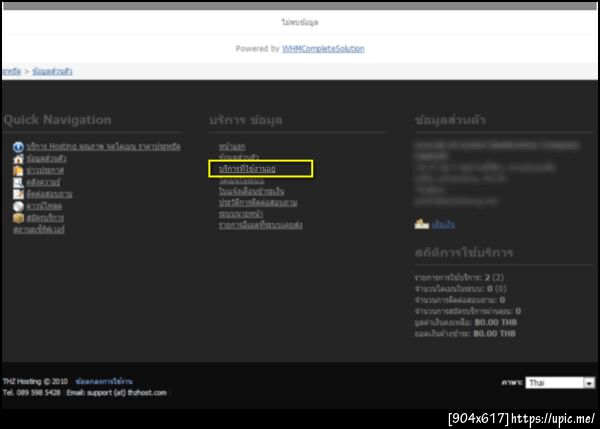
Task: Click the จำนวนโดเมนในระบบ: 0 (0) statistic
Action: (x=460, y=289)
